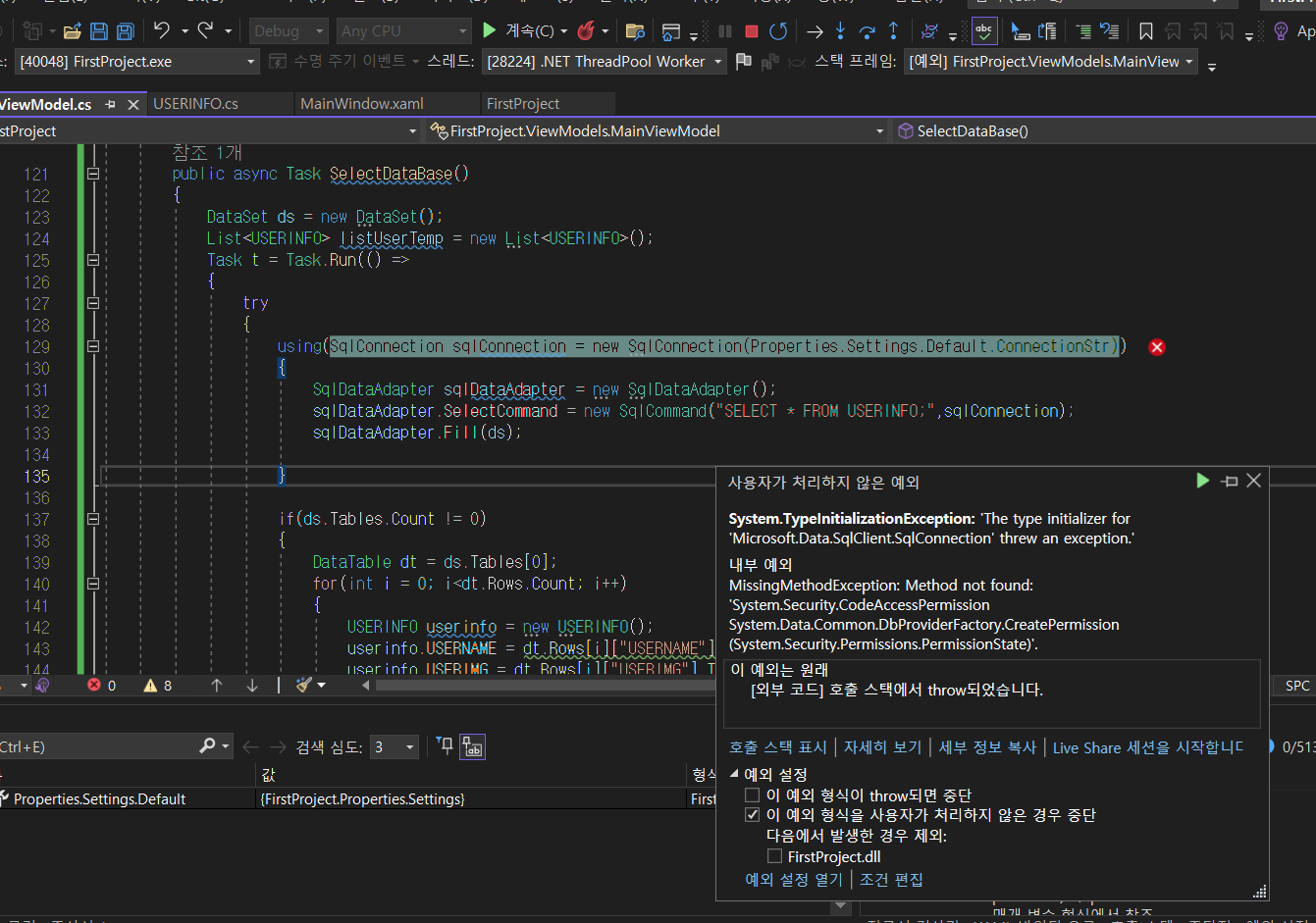
Task: Open the Any CPU platform dropdown
Action: (404, 31)
